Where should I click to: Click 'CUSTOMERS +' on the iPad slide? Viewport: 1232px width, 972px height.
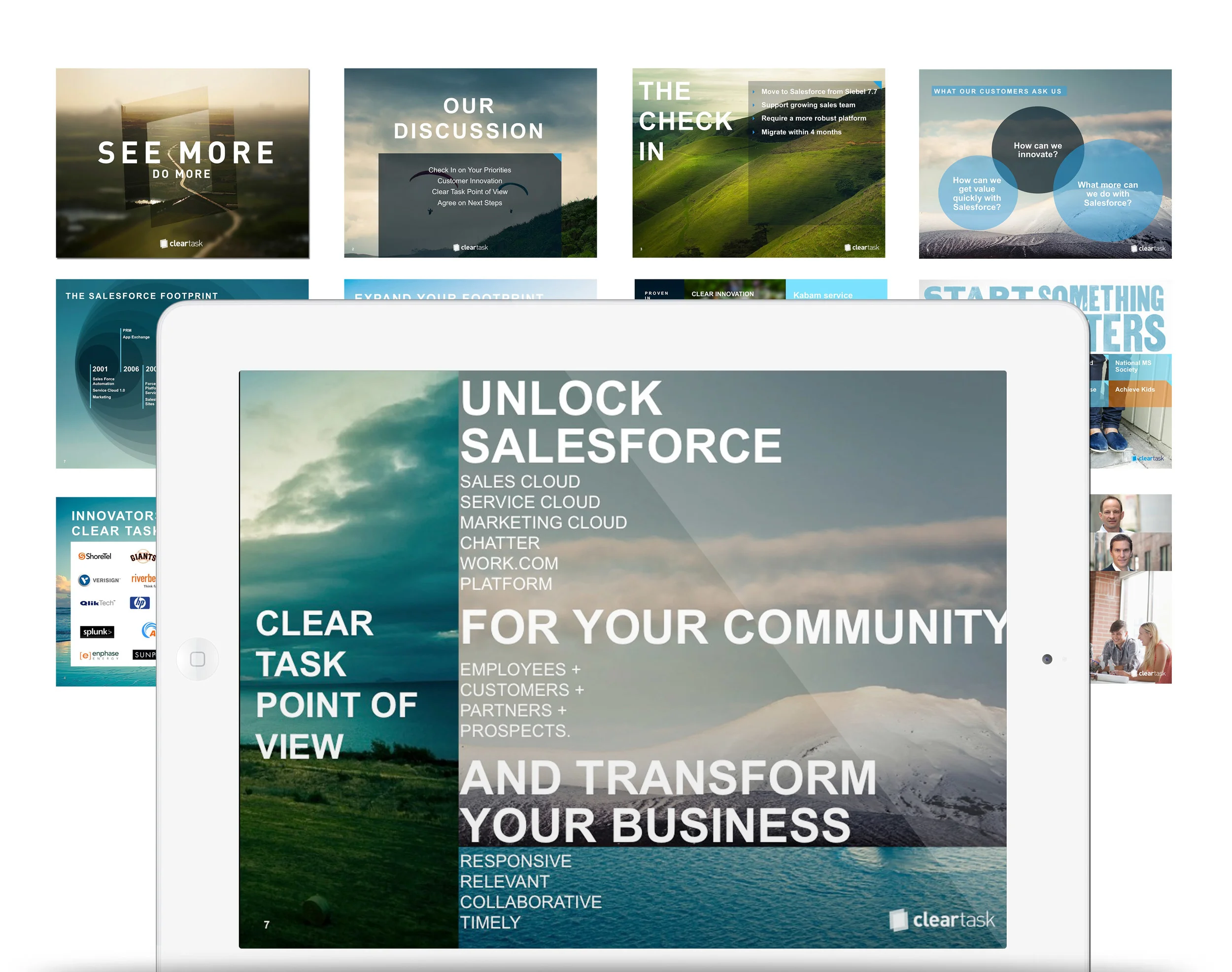click(522, 690)
